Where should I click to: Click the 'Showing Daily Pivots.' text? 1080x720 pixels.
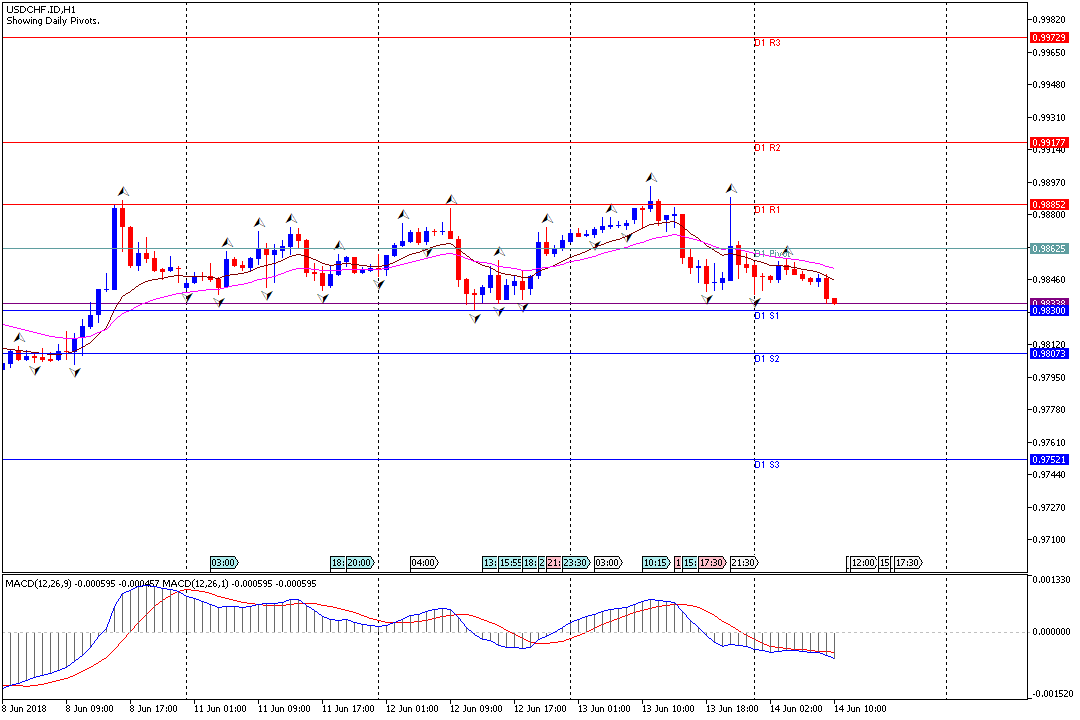[x=53, y=21]
